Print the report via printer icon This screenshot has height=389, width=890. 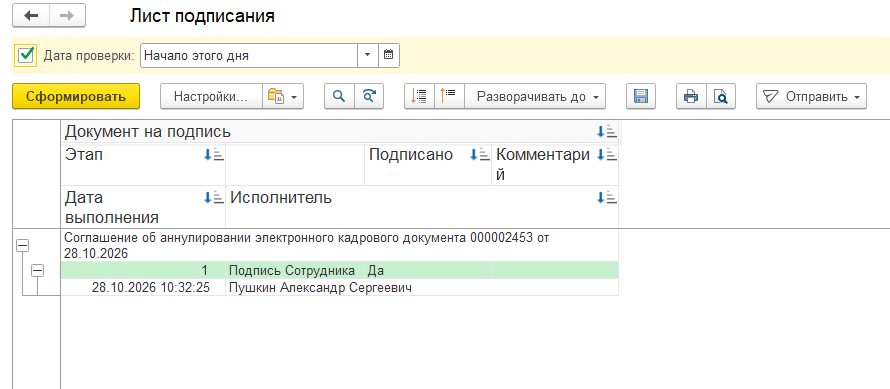(691, 97)
